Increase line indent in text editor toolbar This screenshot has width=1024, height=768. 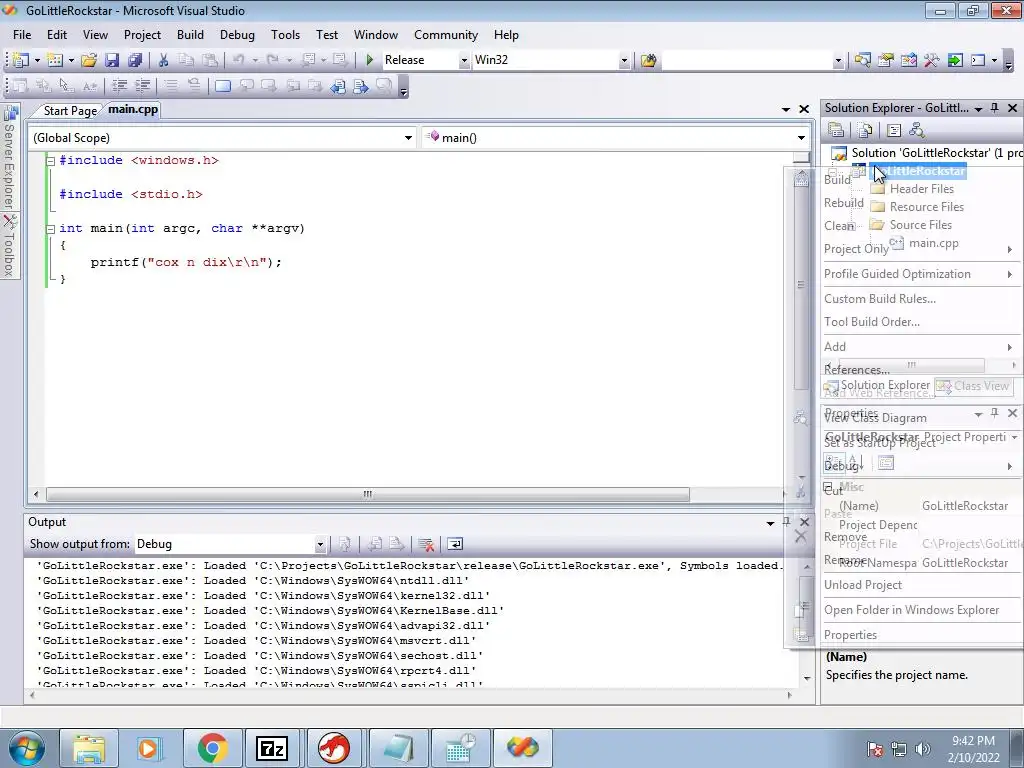142,86
